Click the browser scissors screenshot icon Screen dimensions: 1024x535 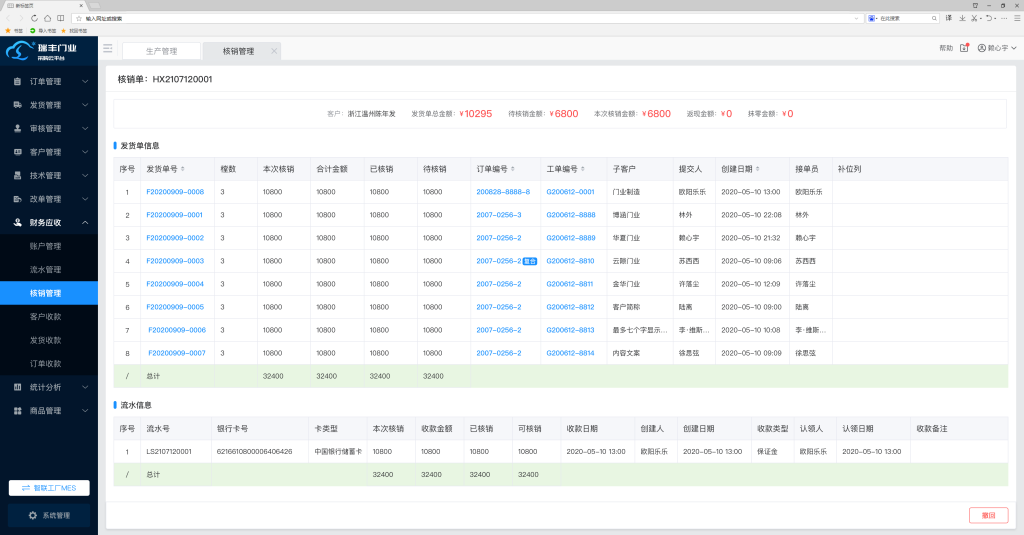pos(974,18)
